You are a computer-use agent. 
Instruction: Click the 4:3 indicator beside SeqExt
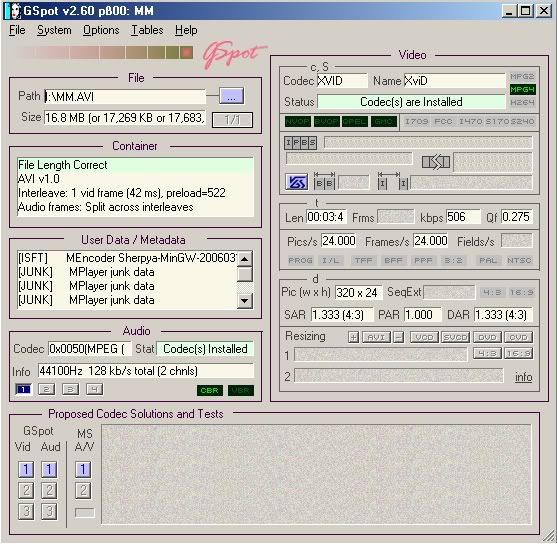(x=492, y=292)
